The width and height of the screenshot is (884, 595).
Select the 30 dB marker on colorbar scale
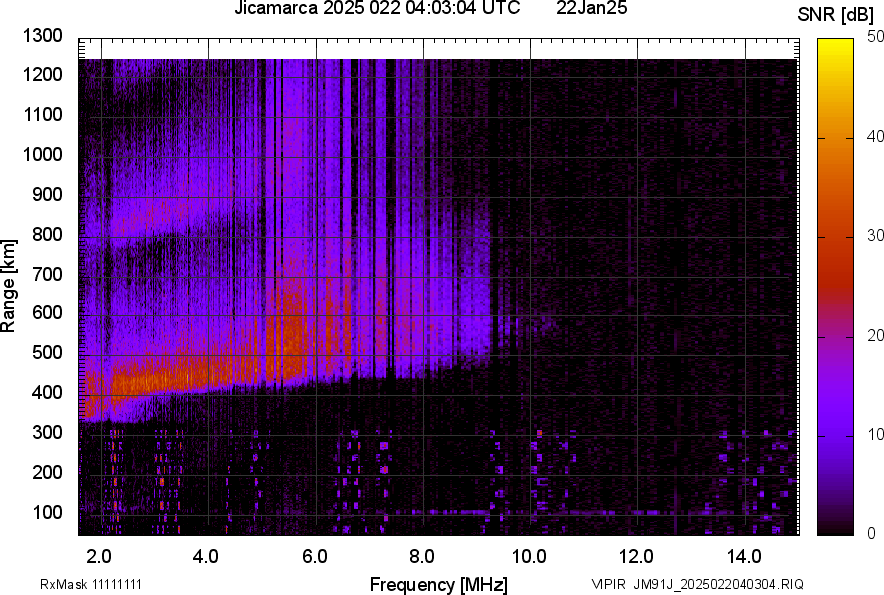pyautogui.click(x=869, y=238)
